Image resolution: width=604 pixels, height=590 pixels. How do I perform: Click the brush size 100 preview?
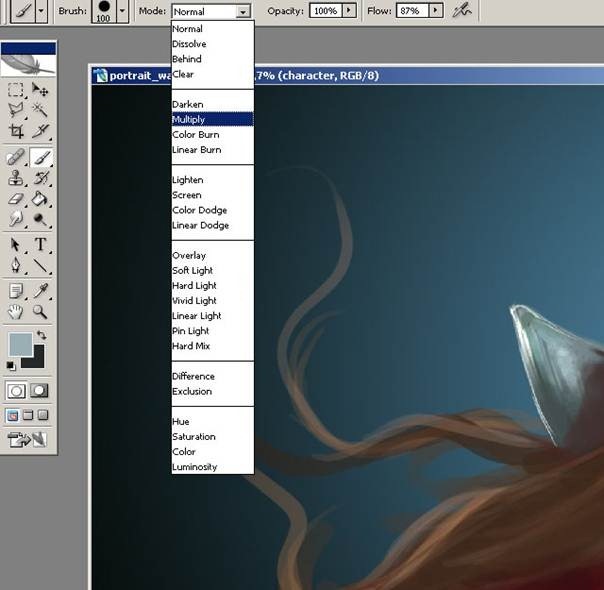click(x=104, y=11)
